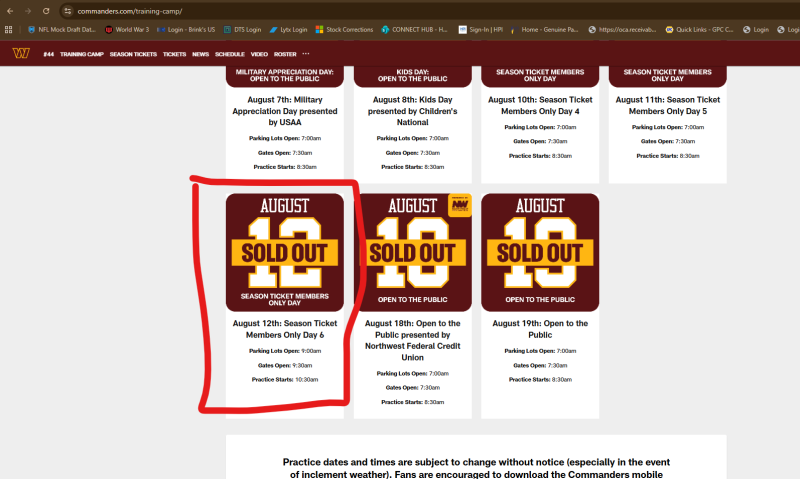Viewport: 800px width, 479px height.
Task: Open the #44 nav item
Action: (48, 54)
